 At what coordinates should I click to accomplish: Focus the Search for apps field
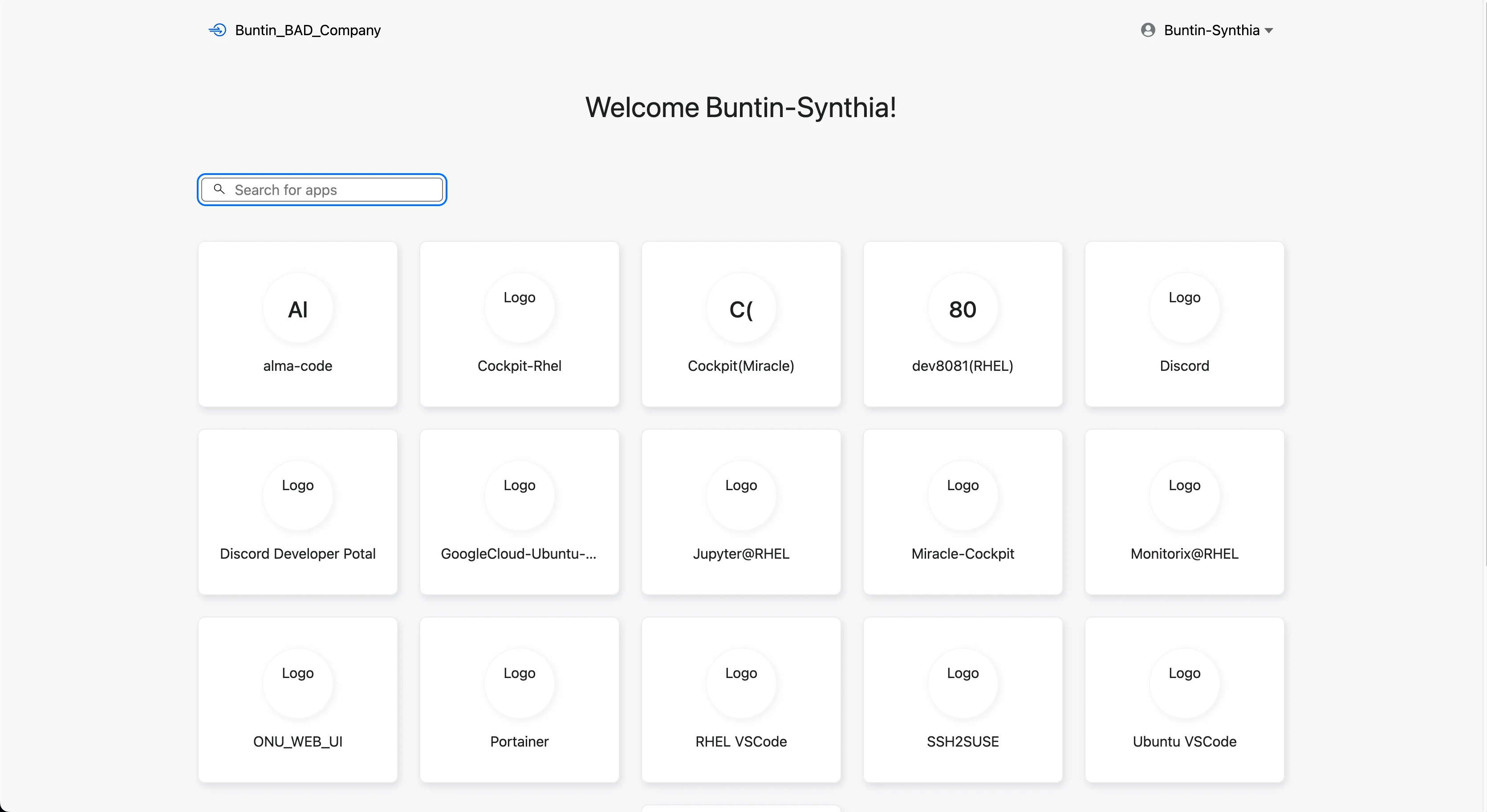(x=322, y=190)
